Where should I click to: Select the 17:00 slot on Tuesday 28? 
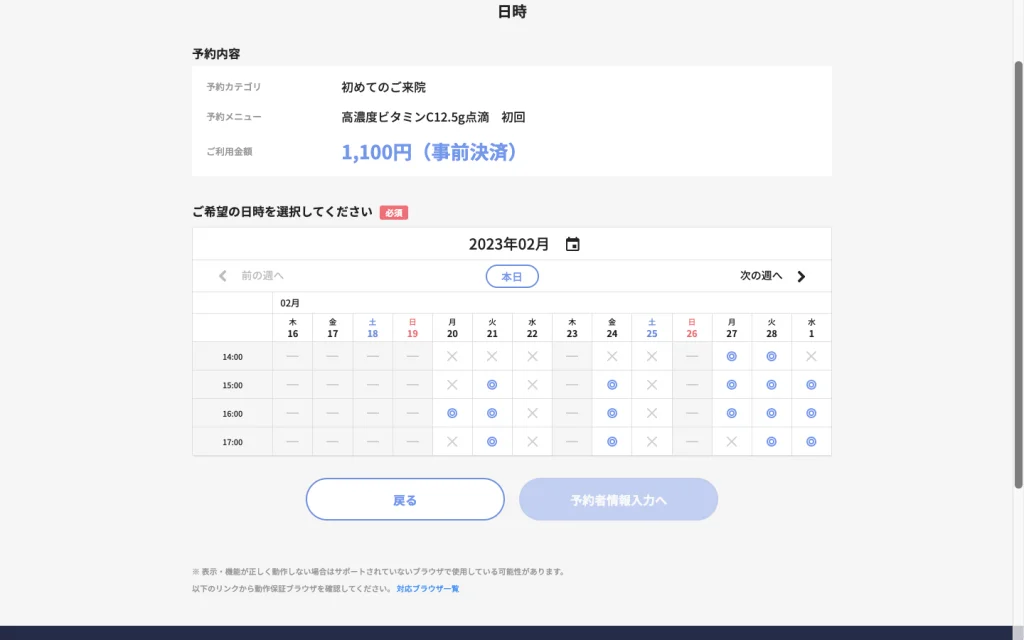(x=771, y=441)
